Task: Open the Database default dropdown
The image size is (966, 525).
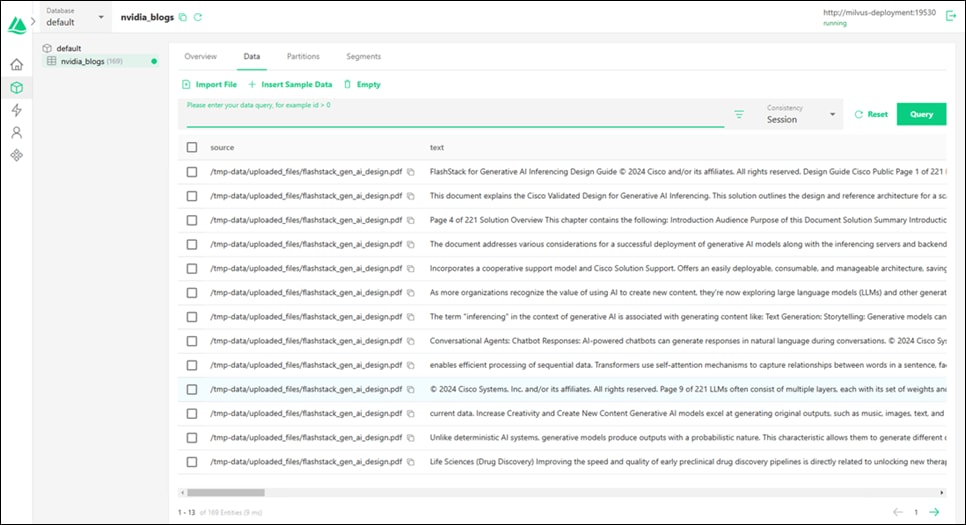Action: pos(75,17)
